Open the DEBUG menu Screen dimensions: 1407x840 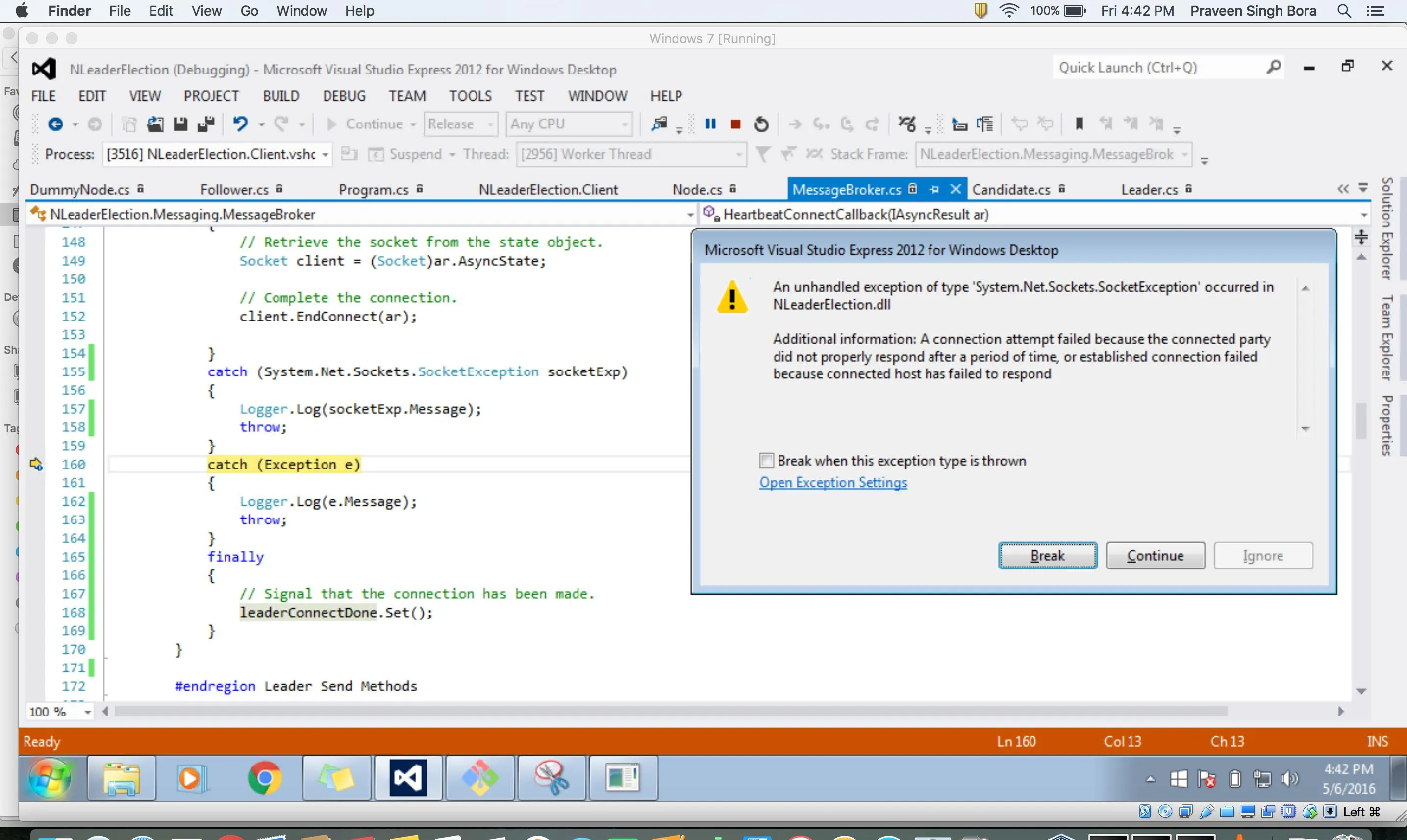tap(344, 96)
